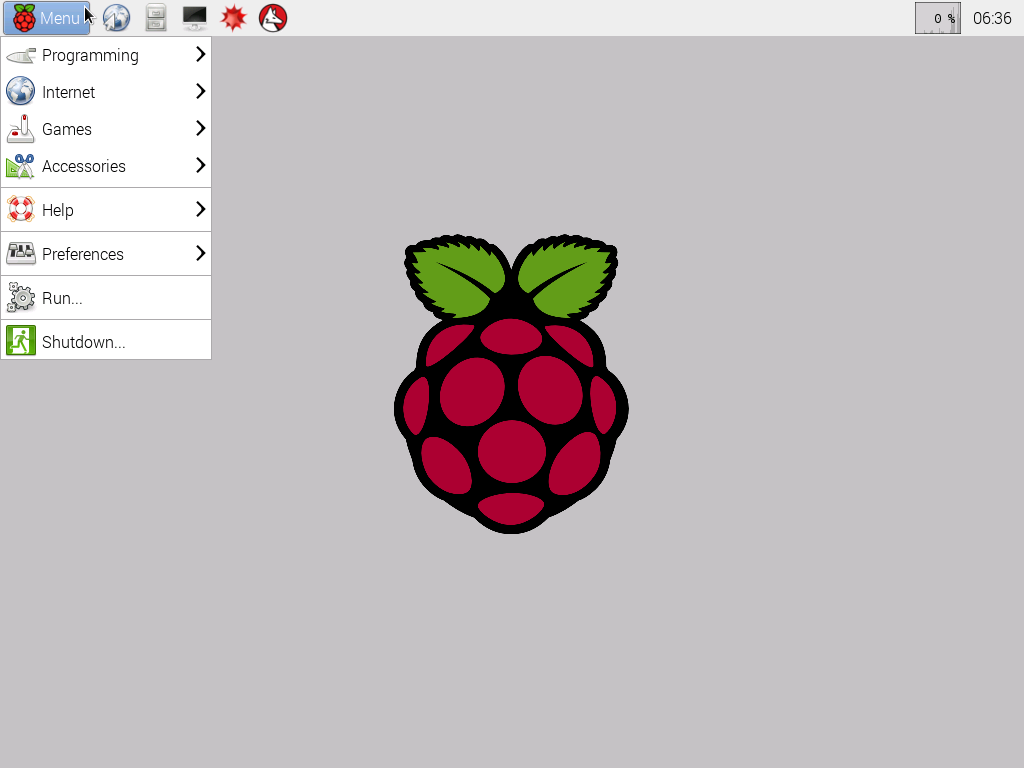Open the Internet menu entry

click(106, 92)
